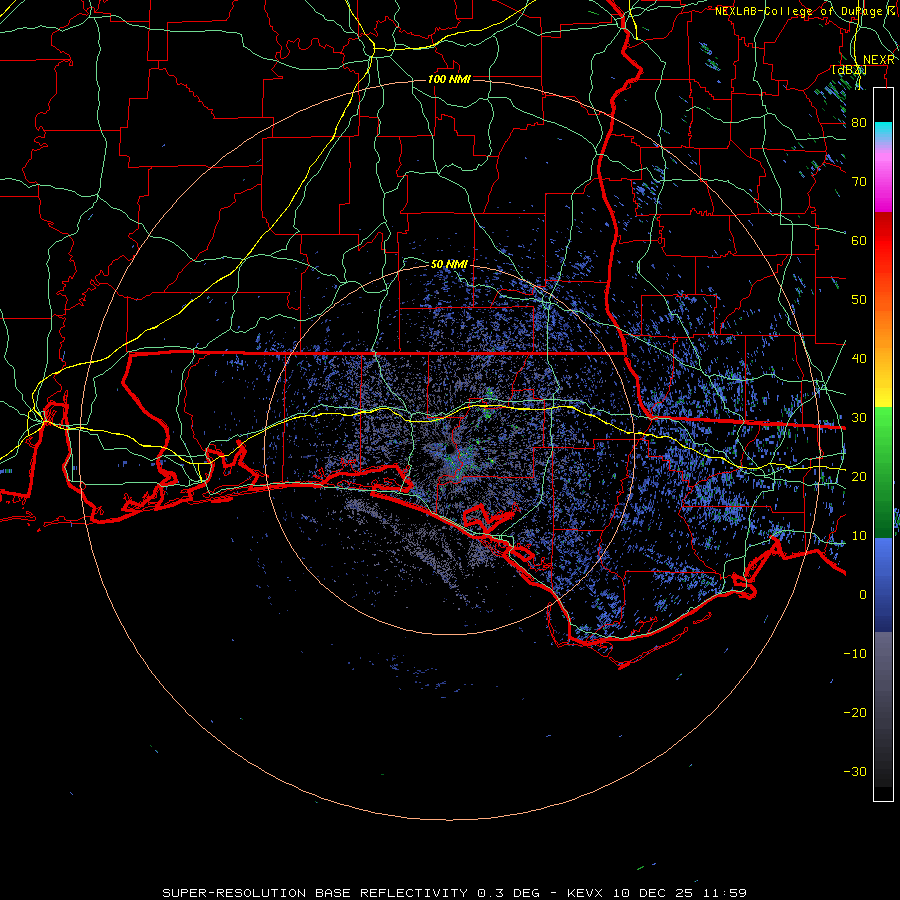Image resolution: width=900 pixels, height=900 pixels.
Task: Click the 80 dBZ scale value
Action: tap(859, 123)
